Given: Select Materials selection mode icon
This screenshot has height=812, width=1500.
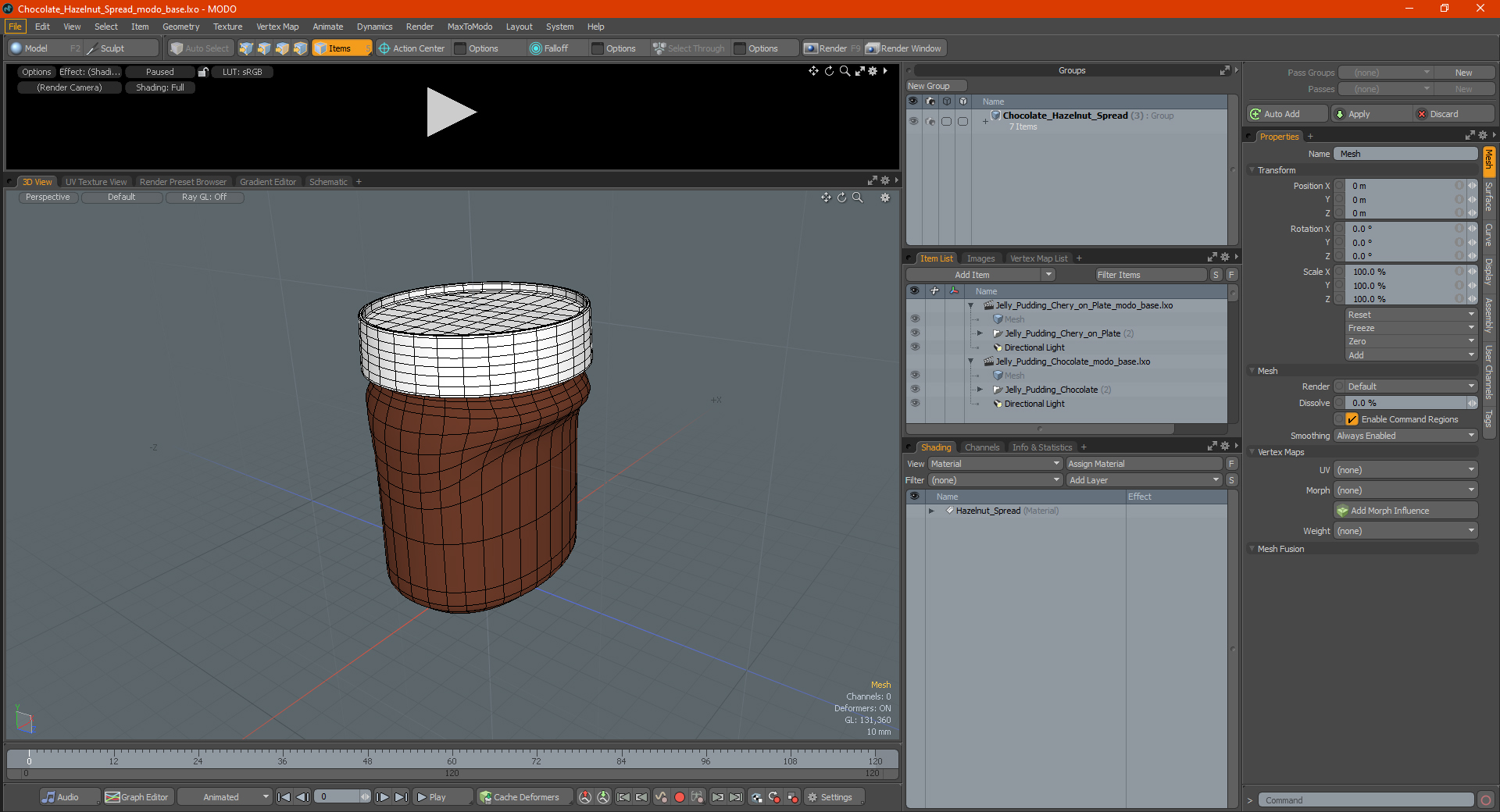Looking at the screenshot, I should coord(300,48).
